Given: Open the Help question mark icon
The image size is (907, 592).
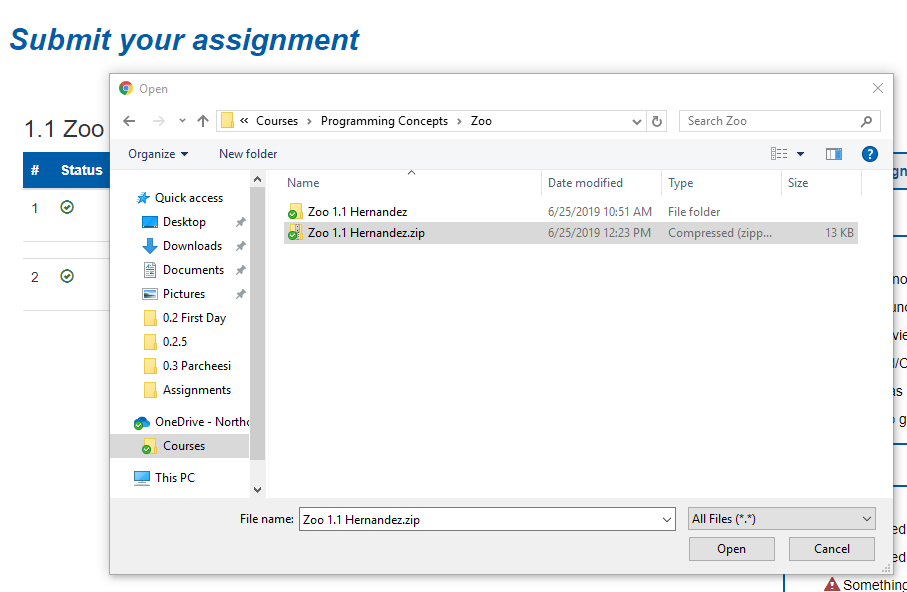Looking at the screenshot, I should (870, 154).
